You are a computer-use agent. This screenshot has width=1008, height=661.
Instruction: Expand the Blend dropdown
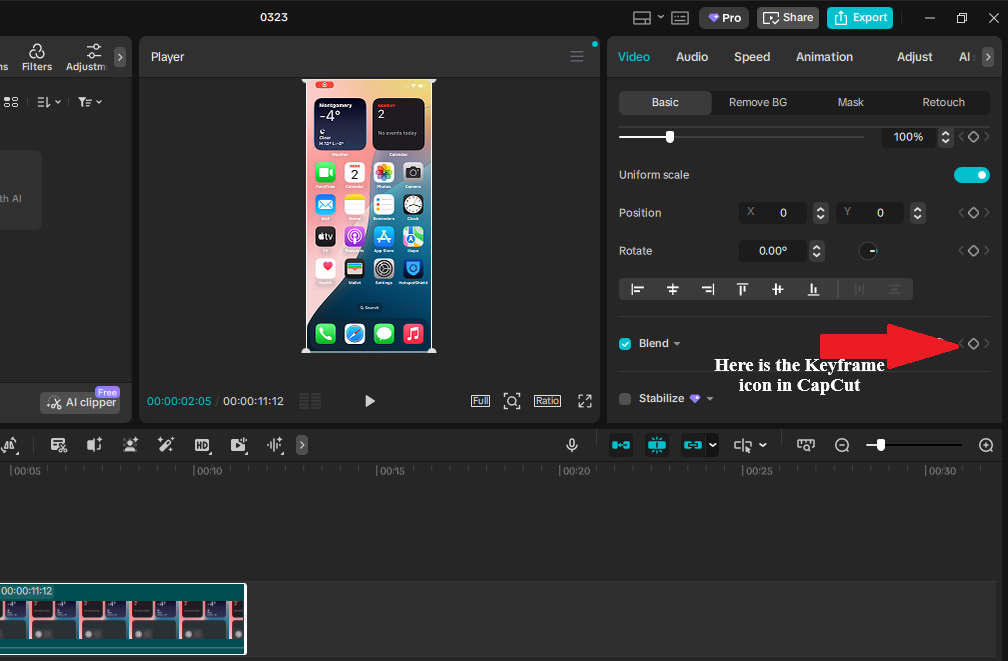[677, 343]
